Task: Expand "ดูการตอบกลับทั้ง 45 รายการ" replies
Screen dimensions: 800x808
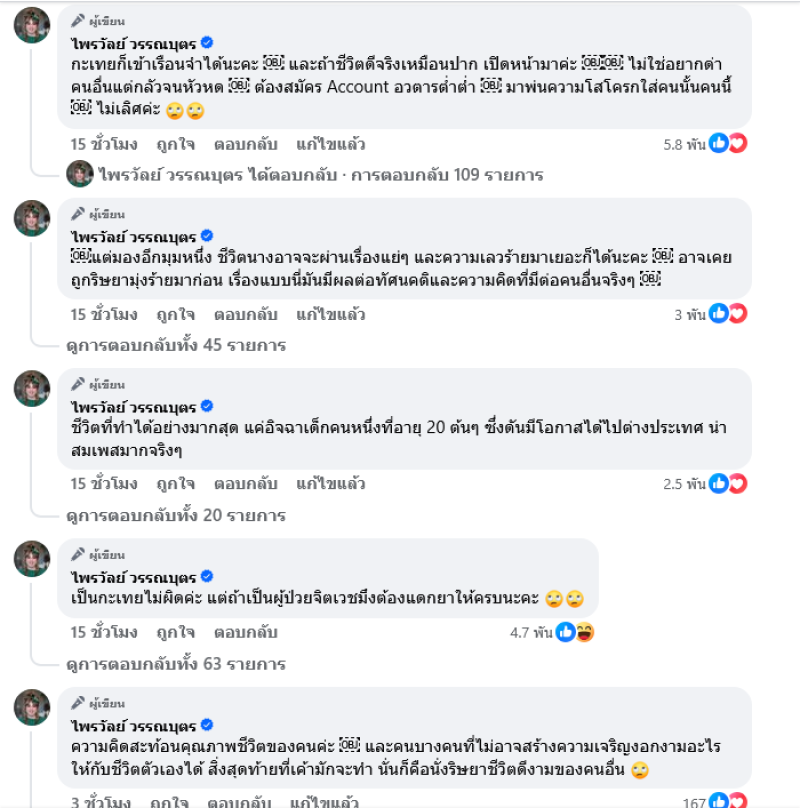Action: [176, 345]
